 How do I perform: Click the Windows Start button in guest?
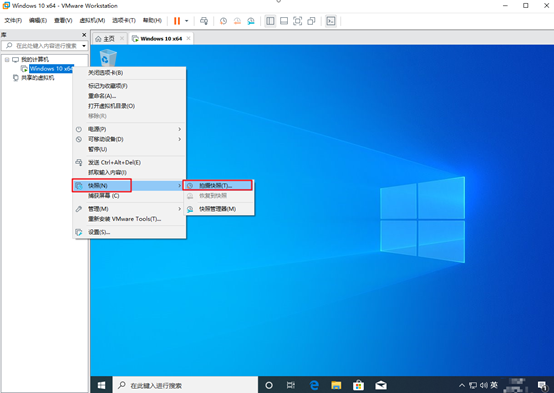[101, 385]
